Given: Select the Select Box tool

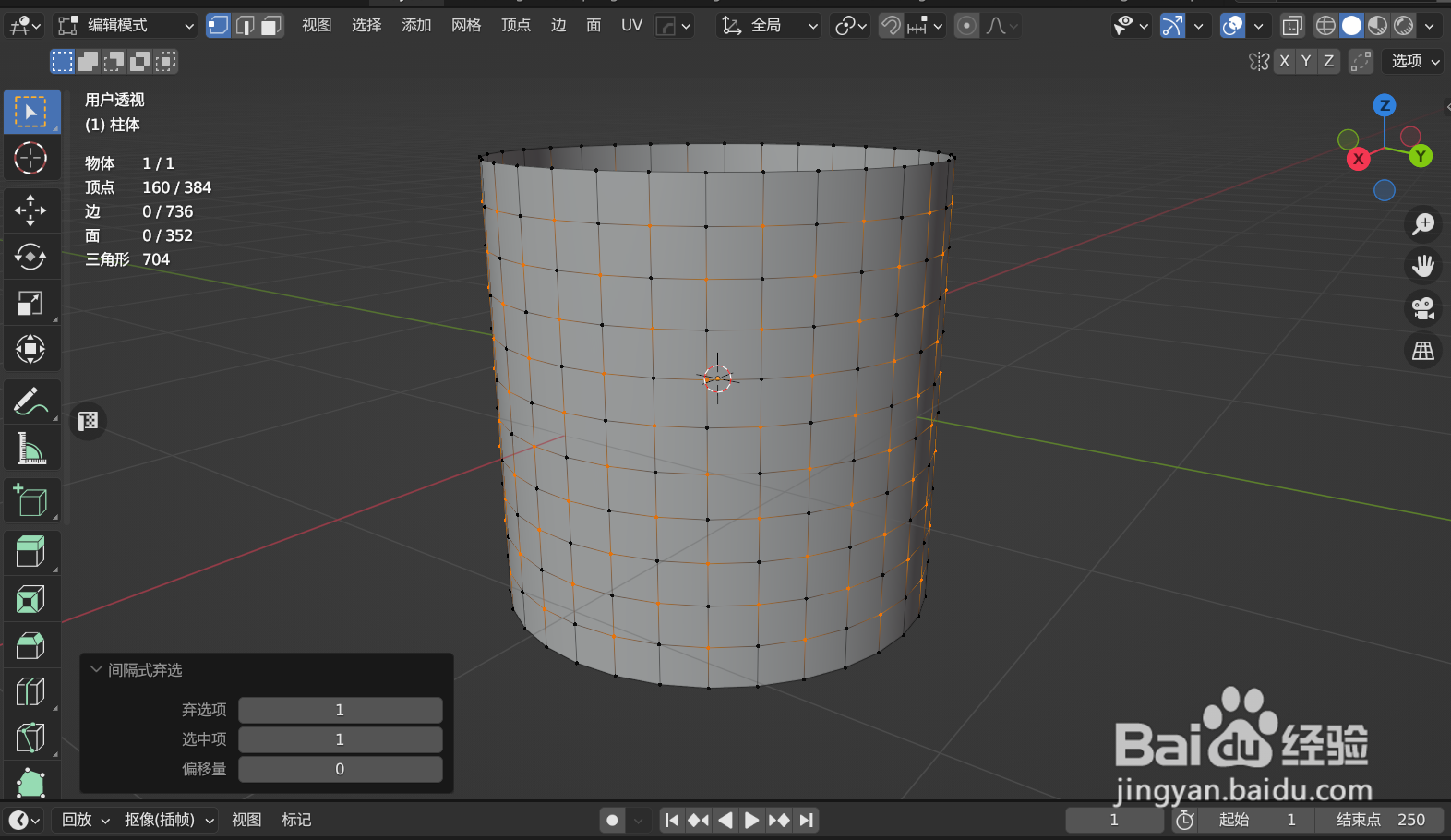Looking at the screenshot, I should tap(31, 112).
